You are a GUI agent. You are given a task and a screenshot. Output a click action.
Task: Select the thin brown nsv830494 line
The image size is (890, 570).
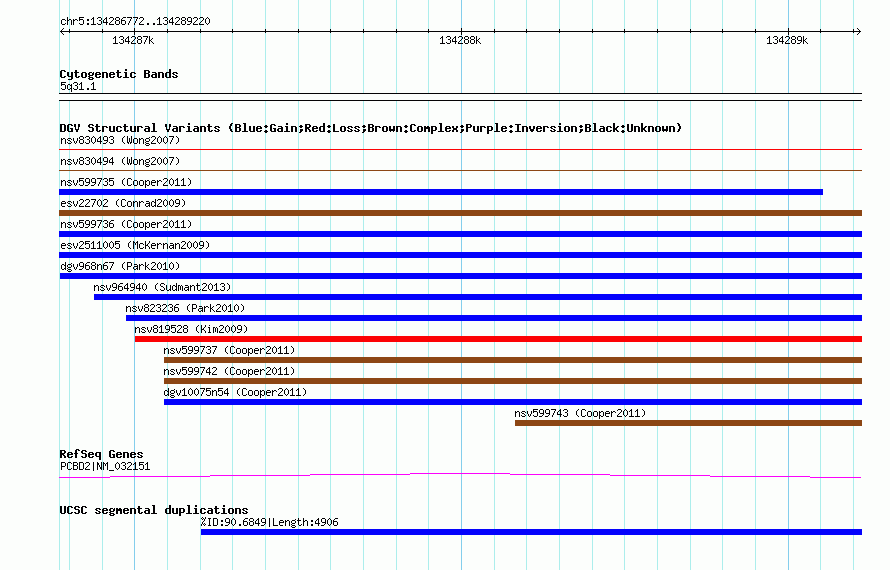pos(461,170)
